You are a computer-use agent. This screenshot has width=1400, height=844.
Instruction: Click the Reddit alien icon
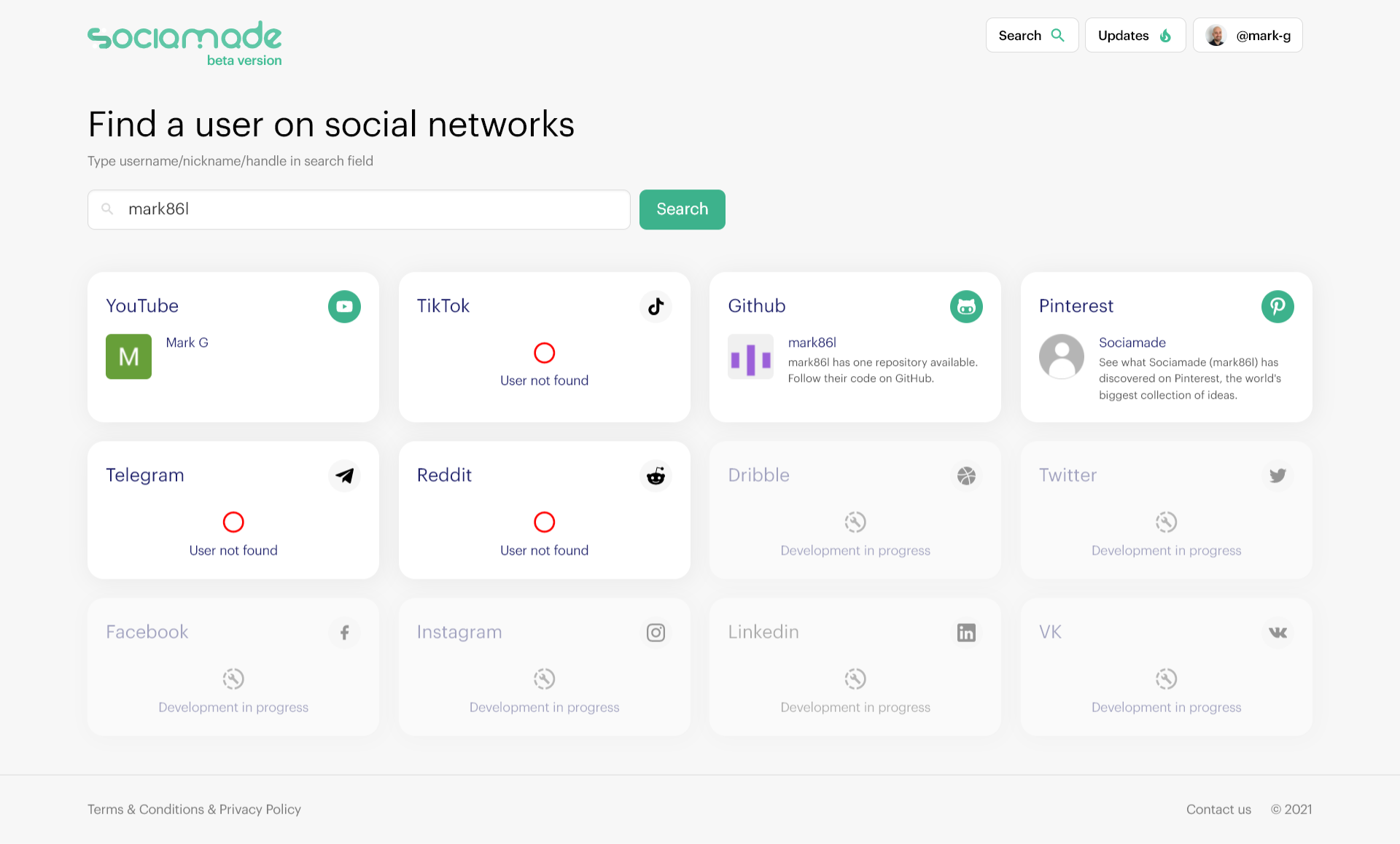pos(656,476)
